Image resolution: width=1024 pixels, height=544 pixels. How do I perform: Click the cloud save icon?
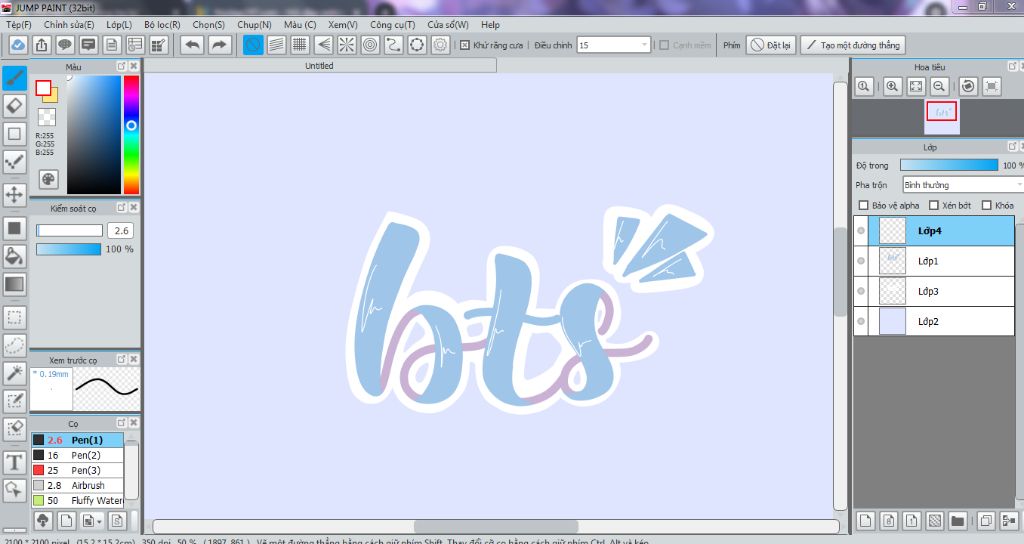pyautogui.click(x=18, y=45)
